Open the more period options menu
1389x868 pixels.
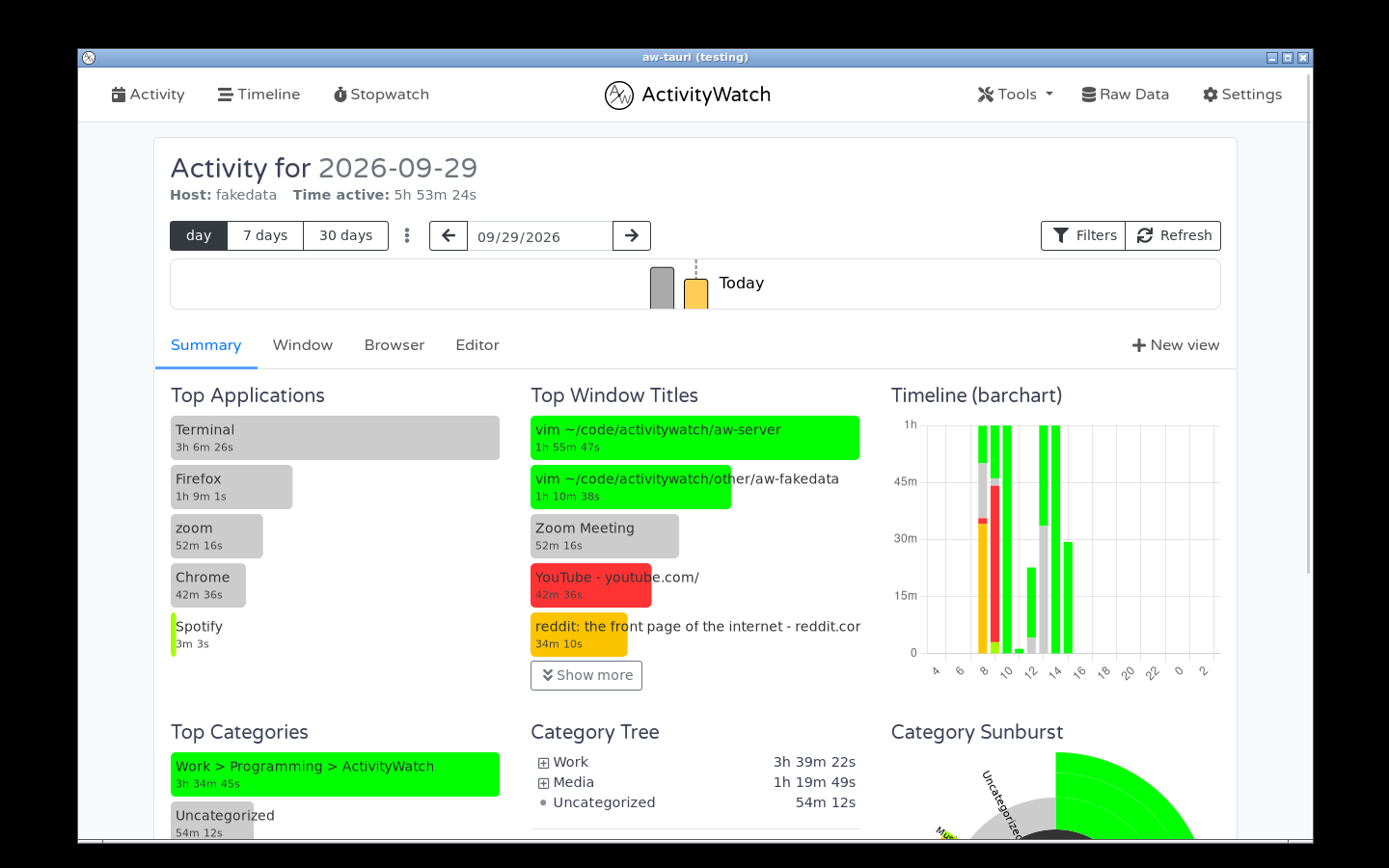pyautogui.click(x=407, y=235)
